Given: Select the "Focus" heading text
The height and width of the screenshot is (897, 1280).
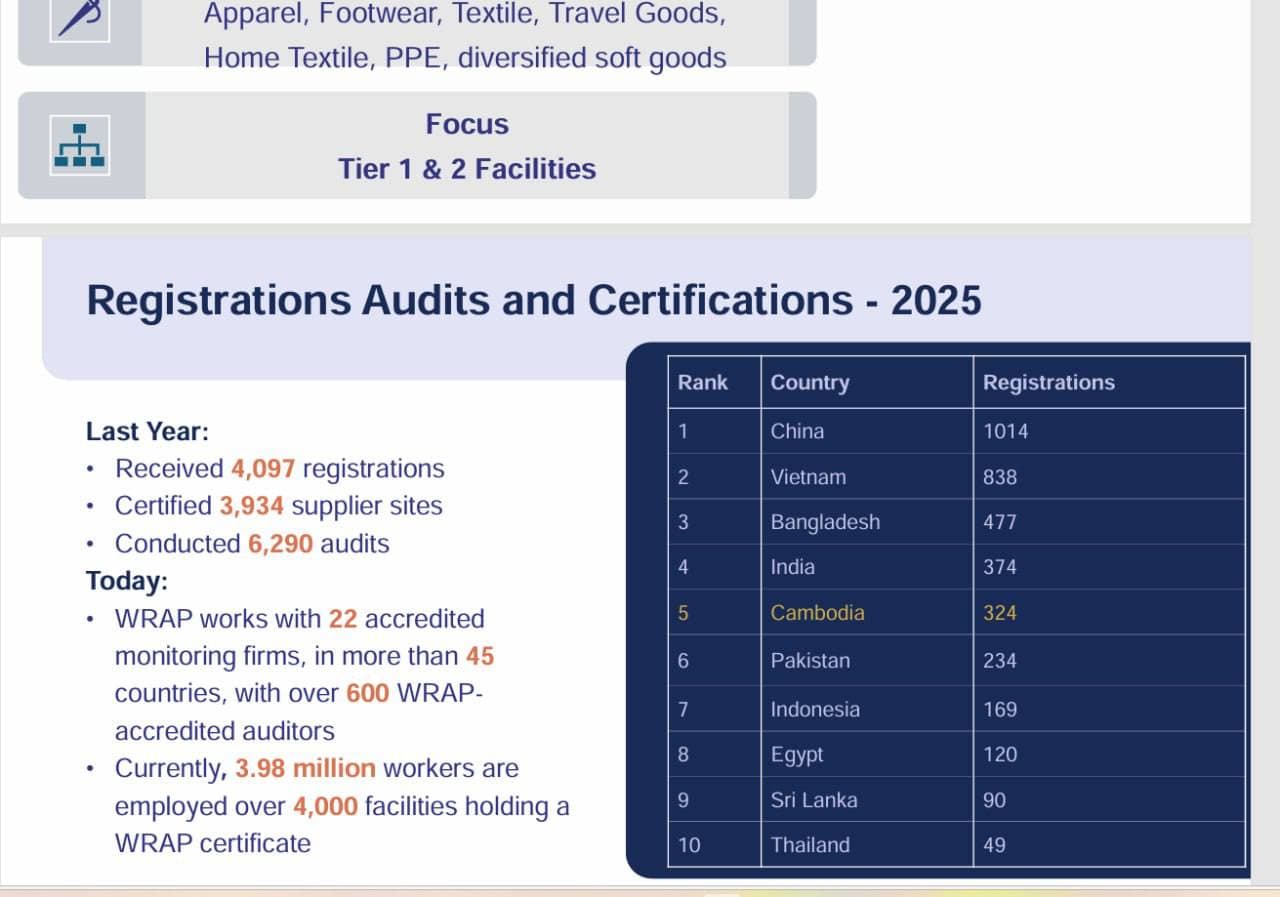Looking at the screenshot, I should click(467, 124).
